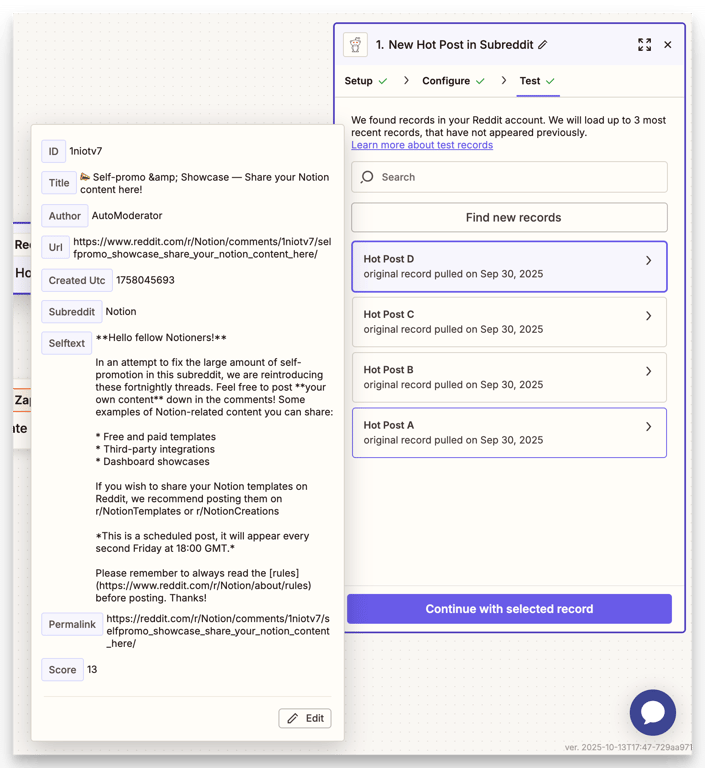Expand Hot Post B chevron
Image resolution: width=705 pixels, height=768 pixels.
tap(648, 371)
